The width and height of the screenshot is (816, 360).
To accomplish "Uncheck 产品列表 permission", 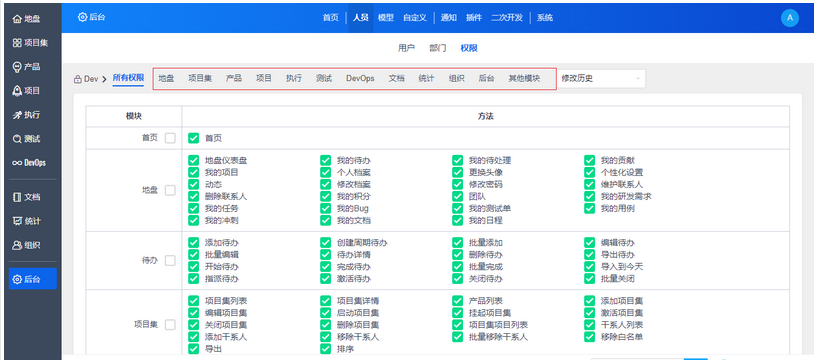I will tap(457, 301).
